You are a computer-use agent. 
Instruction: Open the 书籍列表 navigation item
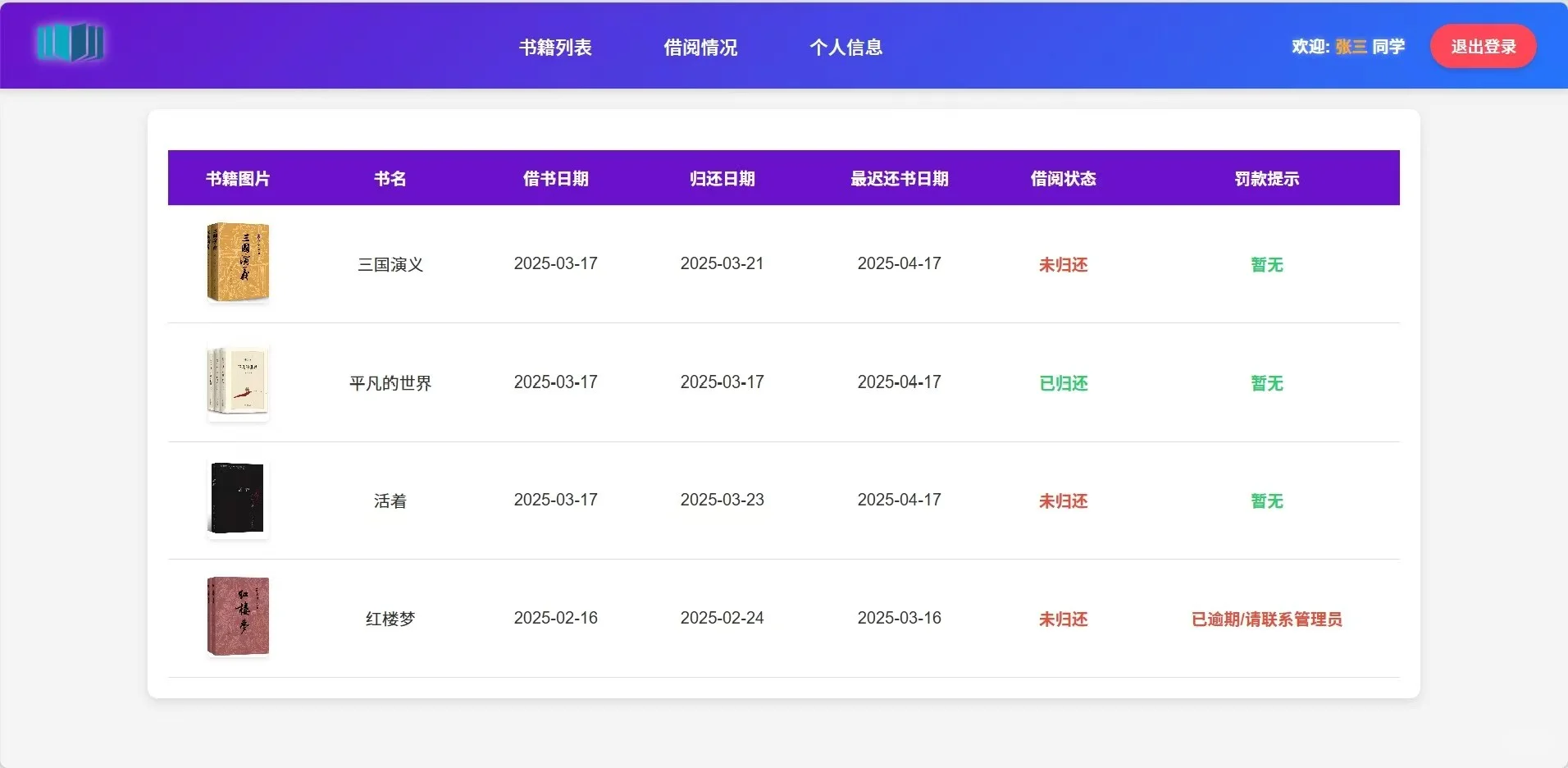(x=554, y=47)
